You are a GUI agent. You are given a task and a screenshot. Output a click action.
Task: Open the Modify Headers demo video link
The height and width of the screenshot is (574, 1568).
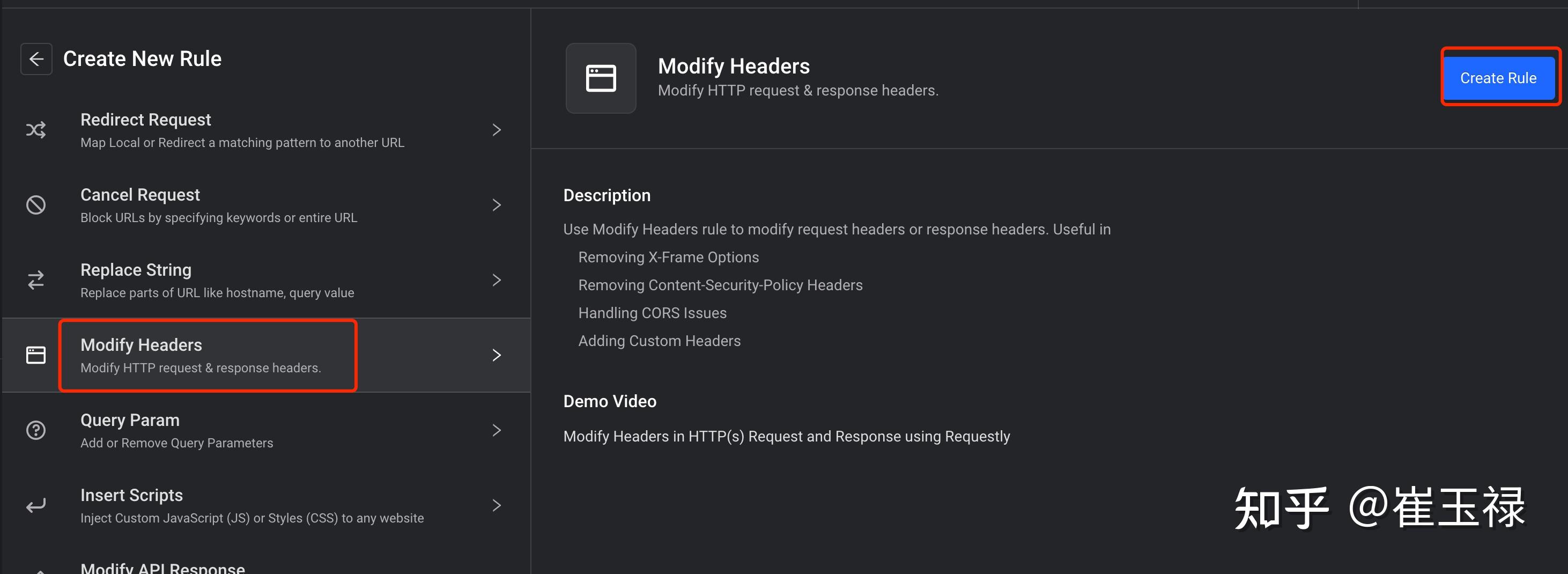[786, 437]
